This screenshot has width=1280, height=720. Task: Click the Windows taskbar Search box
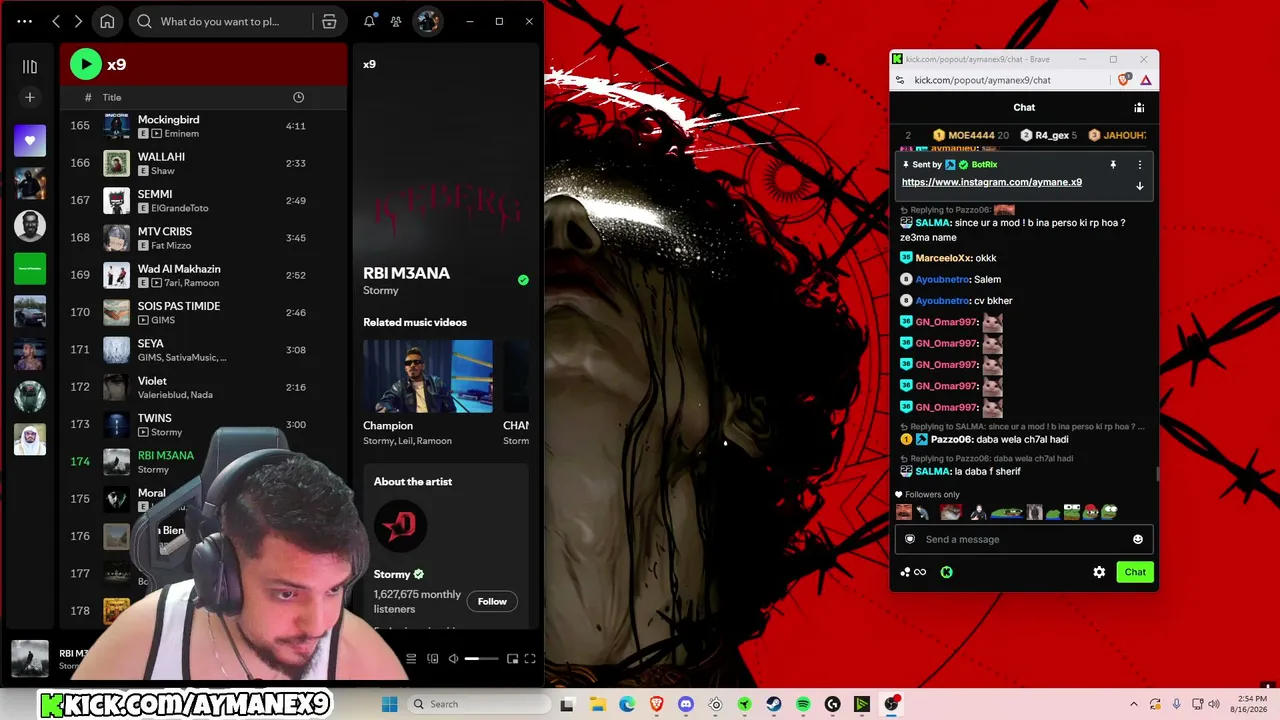tap(479, 704)
